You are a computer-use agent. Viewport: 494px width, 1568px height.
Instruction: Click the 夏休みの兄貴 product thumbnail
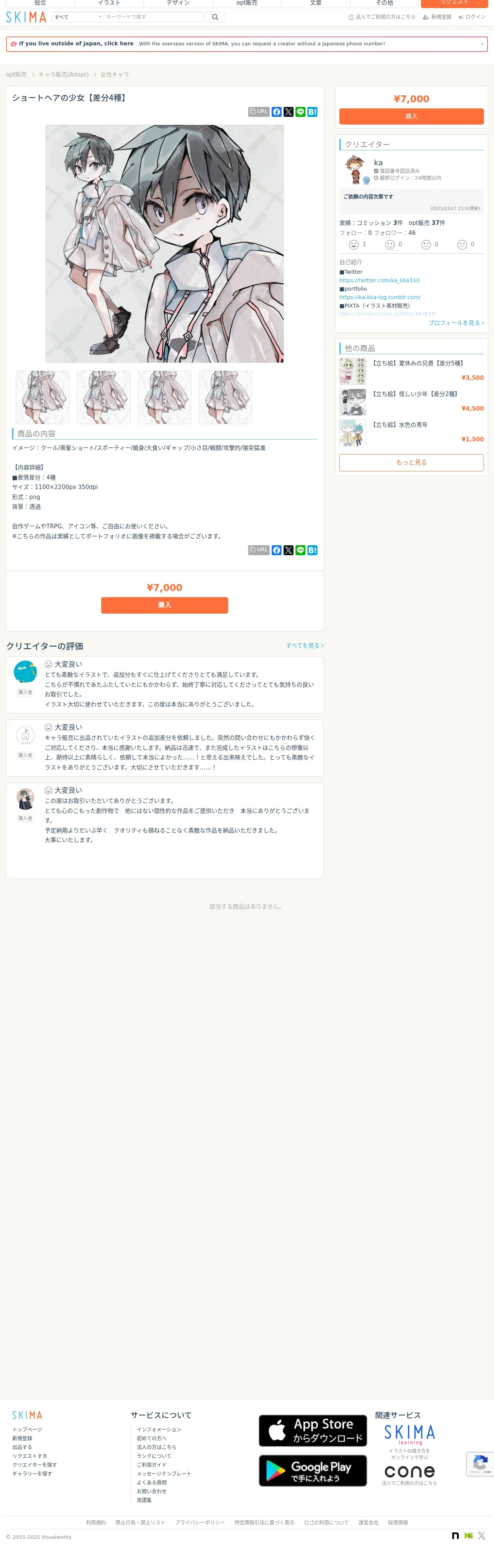[353, 371]
